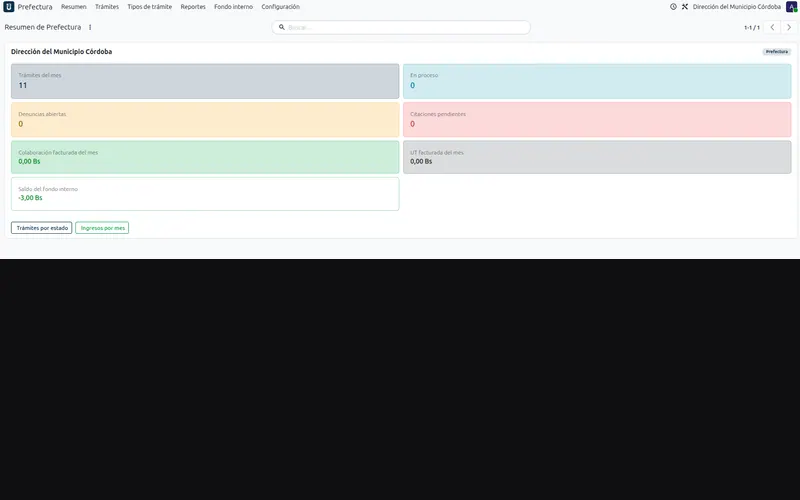Open the actions menu beside Resumen de Prefectura

click(x=90, y=27)
